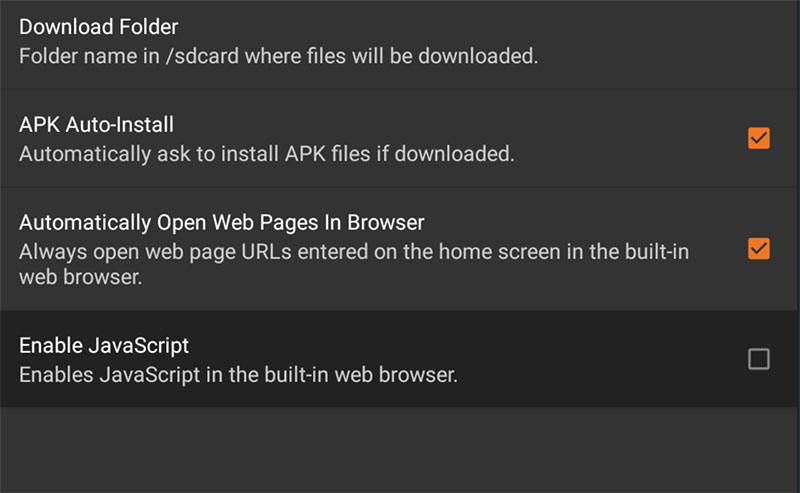Tap the orange checkmark beside web pages option
The image size is (800, 493).
759,249
